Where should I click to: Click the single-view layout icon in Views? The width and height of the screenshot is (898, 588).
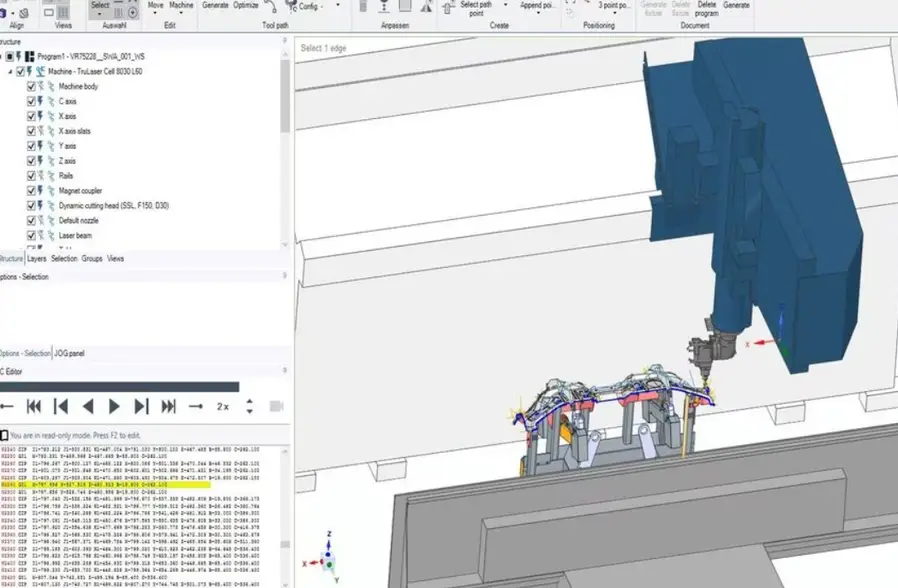[x=49, y=12]
